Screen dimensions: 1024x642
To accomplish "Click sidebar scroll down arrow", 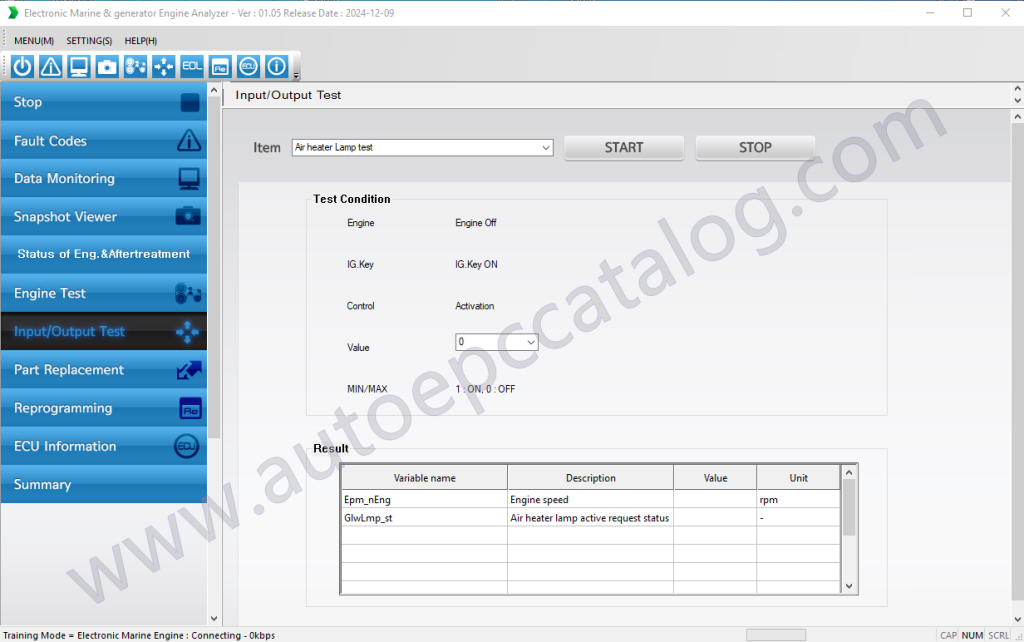I will point(214,618).
